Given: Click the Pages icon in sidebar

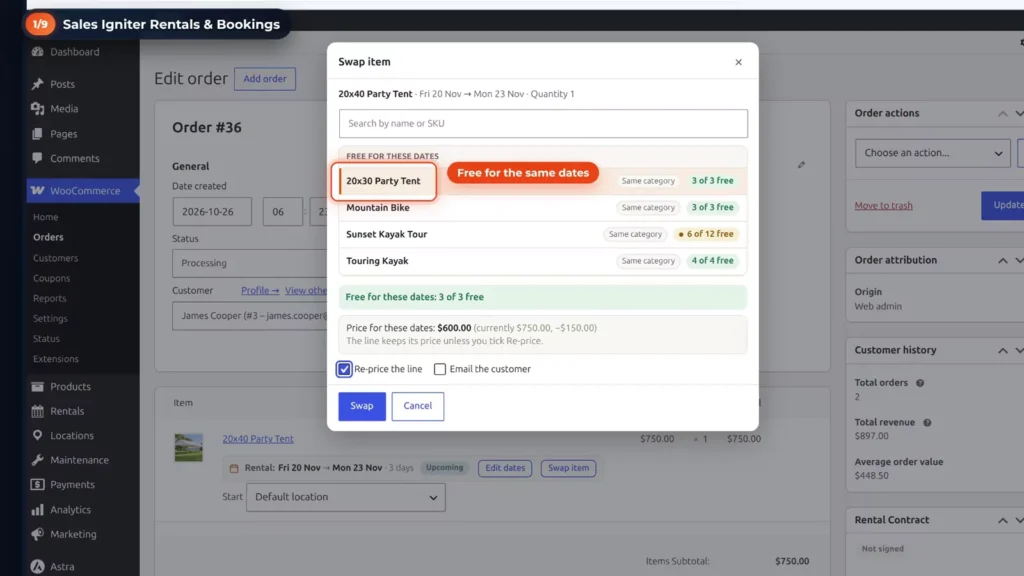Looking at the screenshot, I should [38, 133].
